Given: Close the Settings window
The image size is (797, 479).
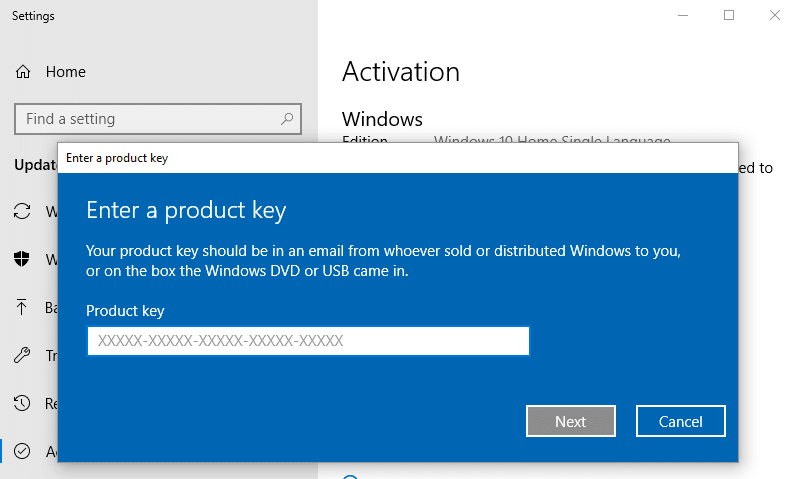Looking at the screenshot, I should 775,16.
